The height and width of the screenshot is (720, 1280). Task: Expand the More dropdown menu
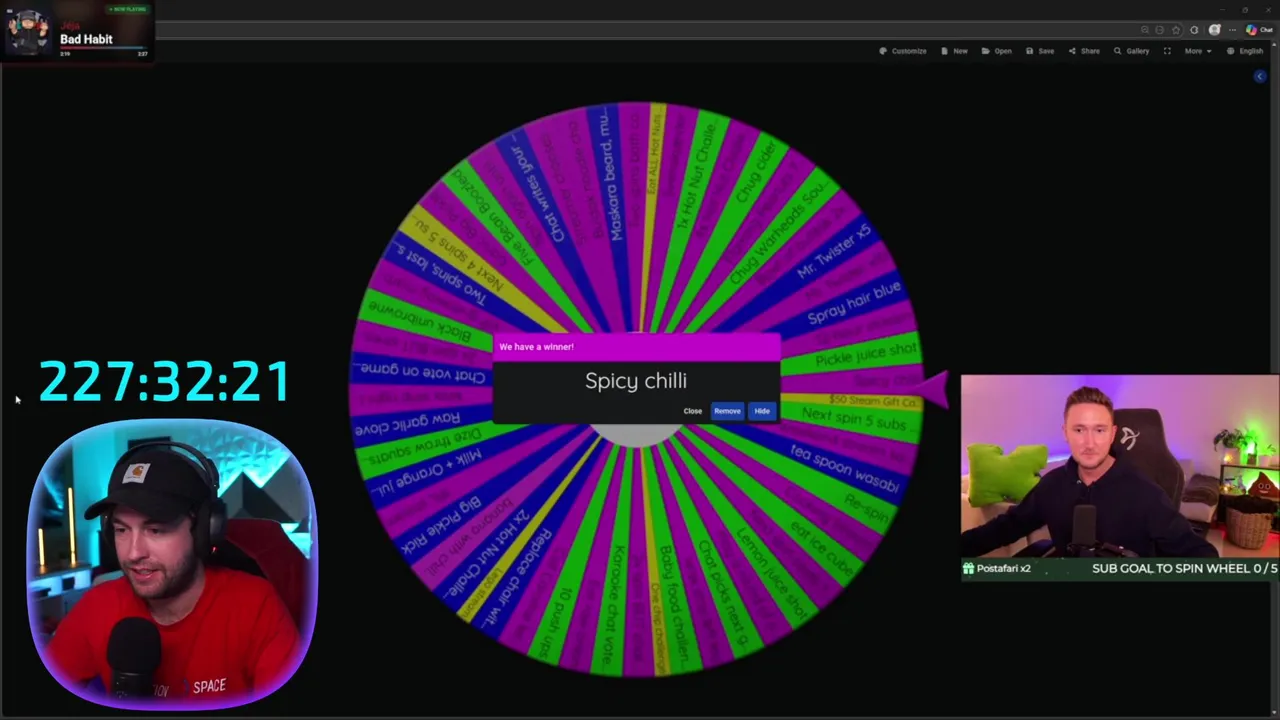click(1198, 51)
